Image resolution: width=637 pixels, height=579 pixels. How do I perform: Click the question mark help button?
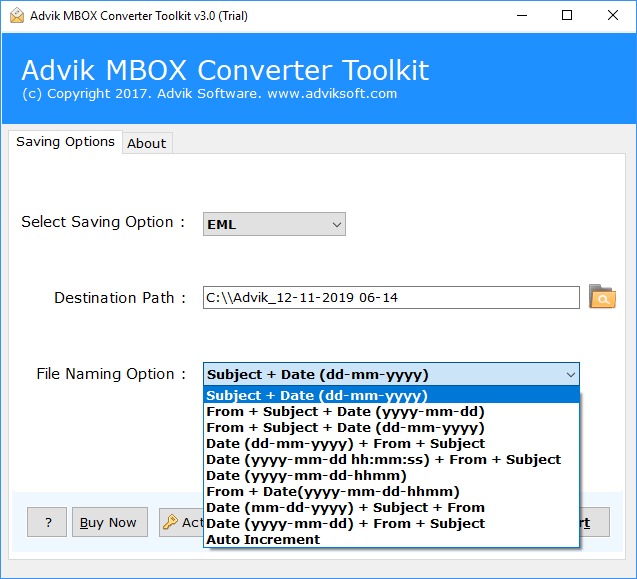click(x=47, y=522)
